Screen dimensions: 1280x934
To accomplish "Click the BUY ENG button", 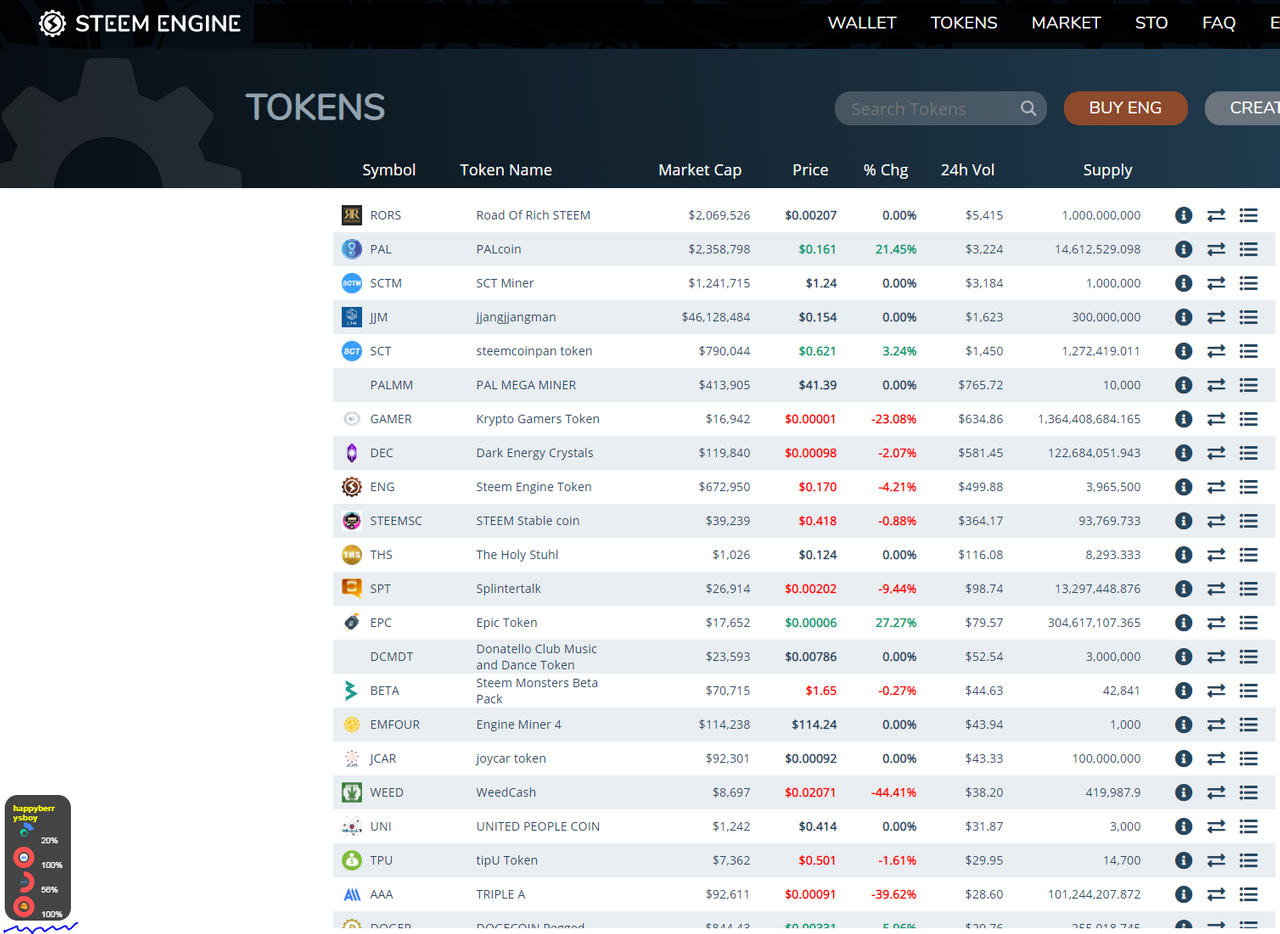I will pyautogui.click(x=1125, y=108).
